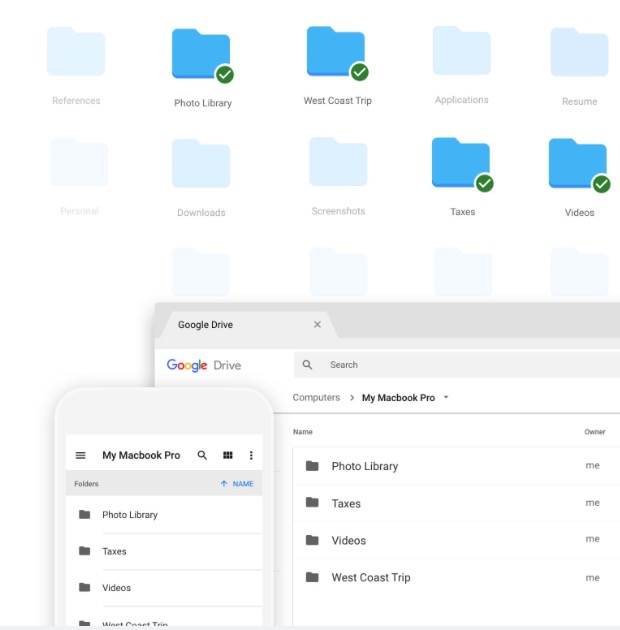Click the faded Downloads folder icon

[x=201, y=163]
